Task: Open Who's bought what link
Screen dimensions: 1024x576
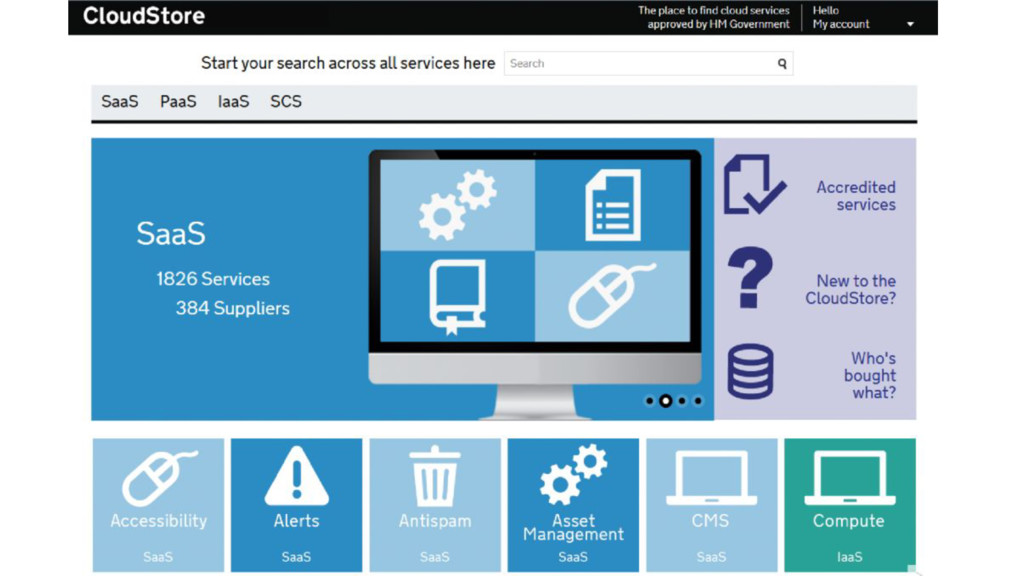Action: pyautogui.click(x=870, y=376)
